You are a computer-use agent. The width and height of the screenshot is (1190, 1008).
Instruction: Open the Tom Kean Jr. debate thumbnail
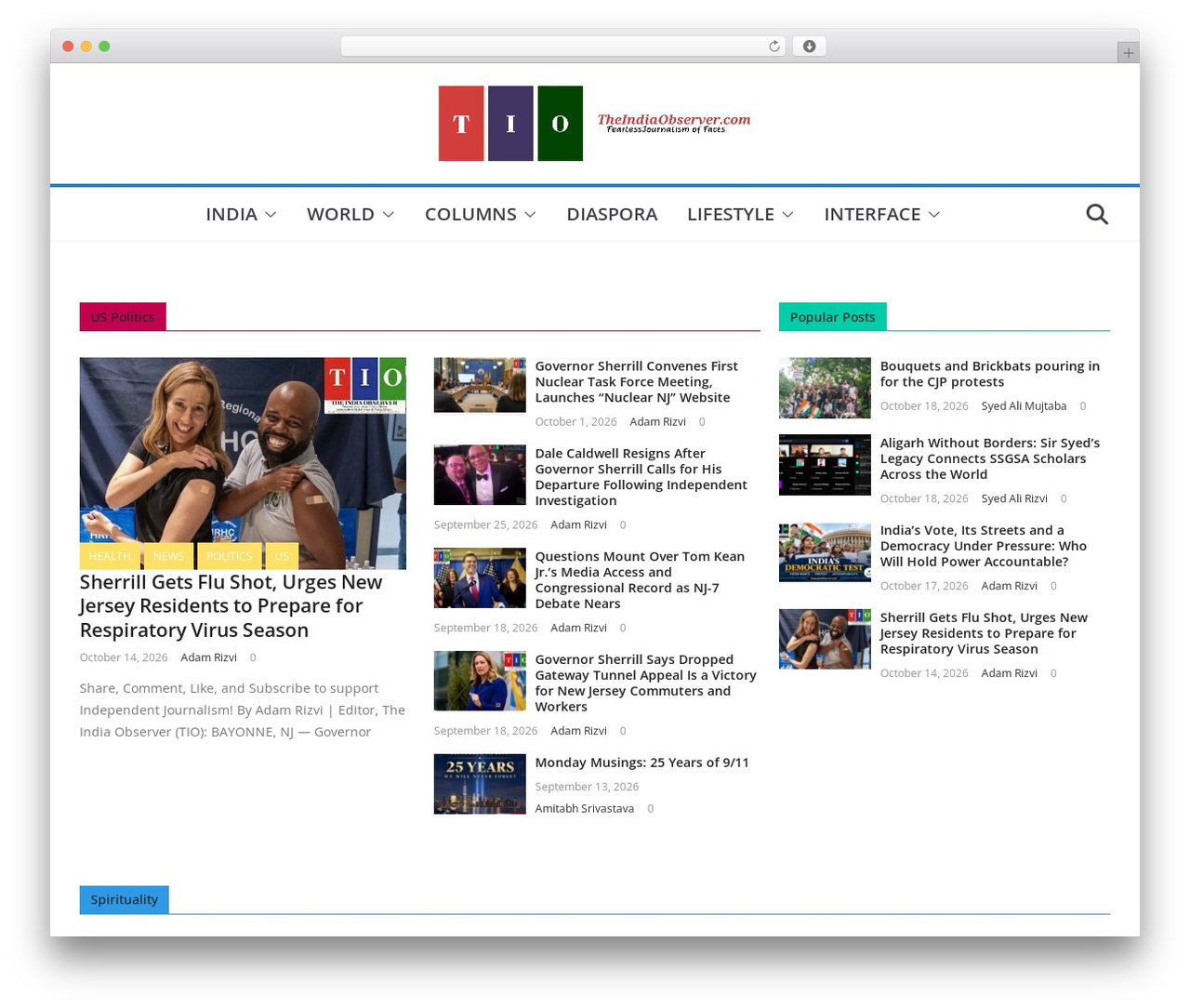(480, 577)
